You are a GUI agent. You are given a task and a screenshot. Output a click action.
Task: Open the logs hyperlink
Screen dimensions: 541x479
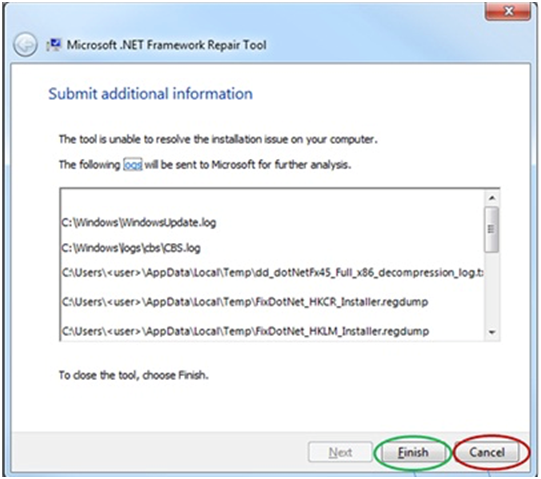(133, 165)
